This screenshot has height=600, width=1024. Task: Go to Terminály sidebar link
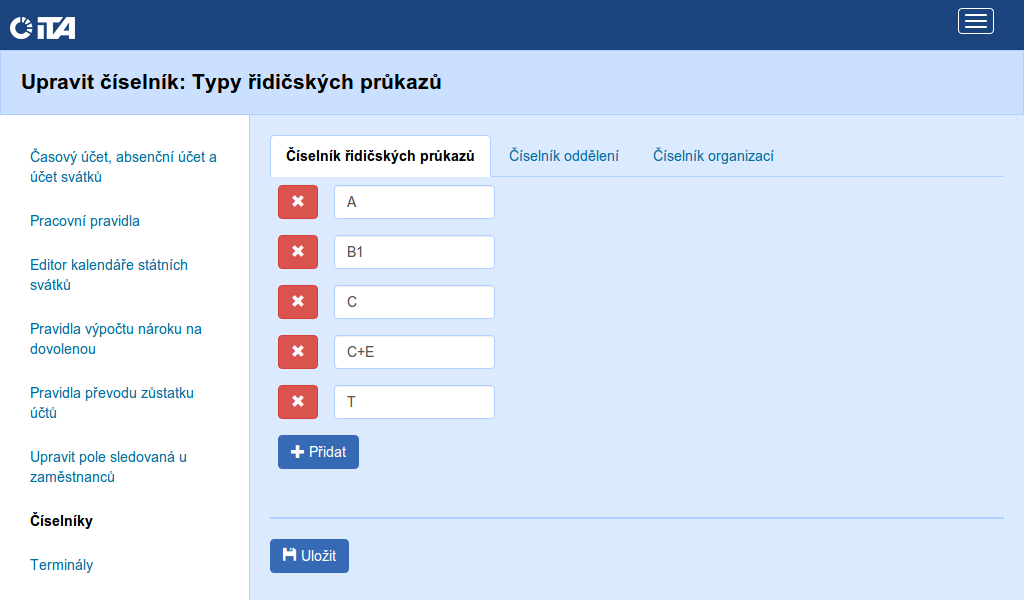61,565
